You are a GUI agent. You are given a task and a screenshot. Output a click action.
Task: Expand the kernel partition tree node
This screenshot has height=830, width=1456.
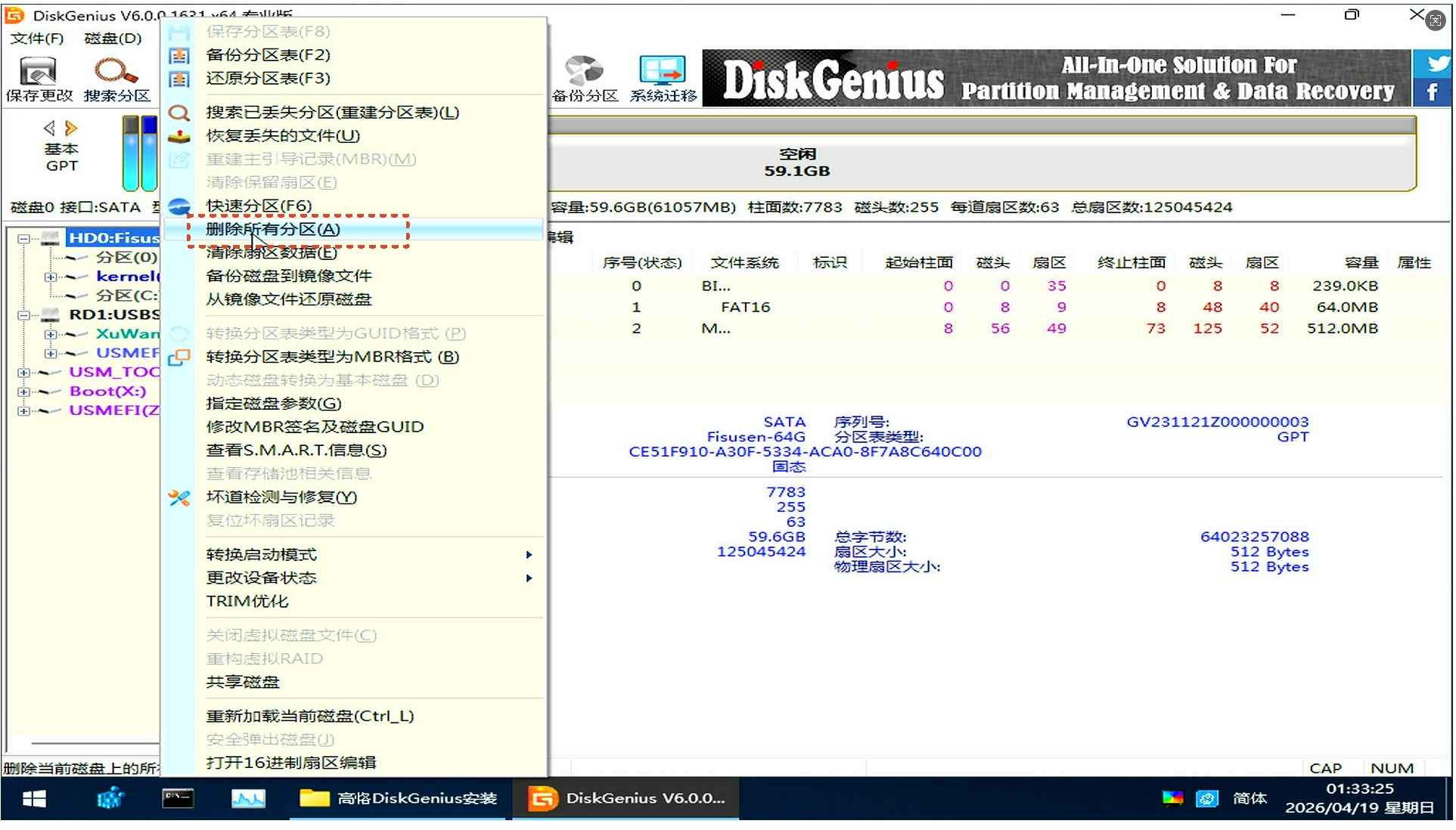tap(50, 277)
